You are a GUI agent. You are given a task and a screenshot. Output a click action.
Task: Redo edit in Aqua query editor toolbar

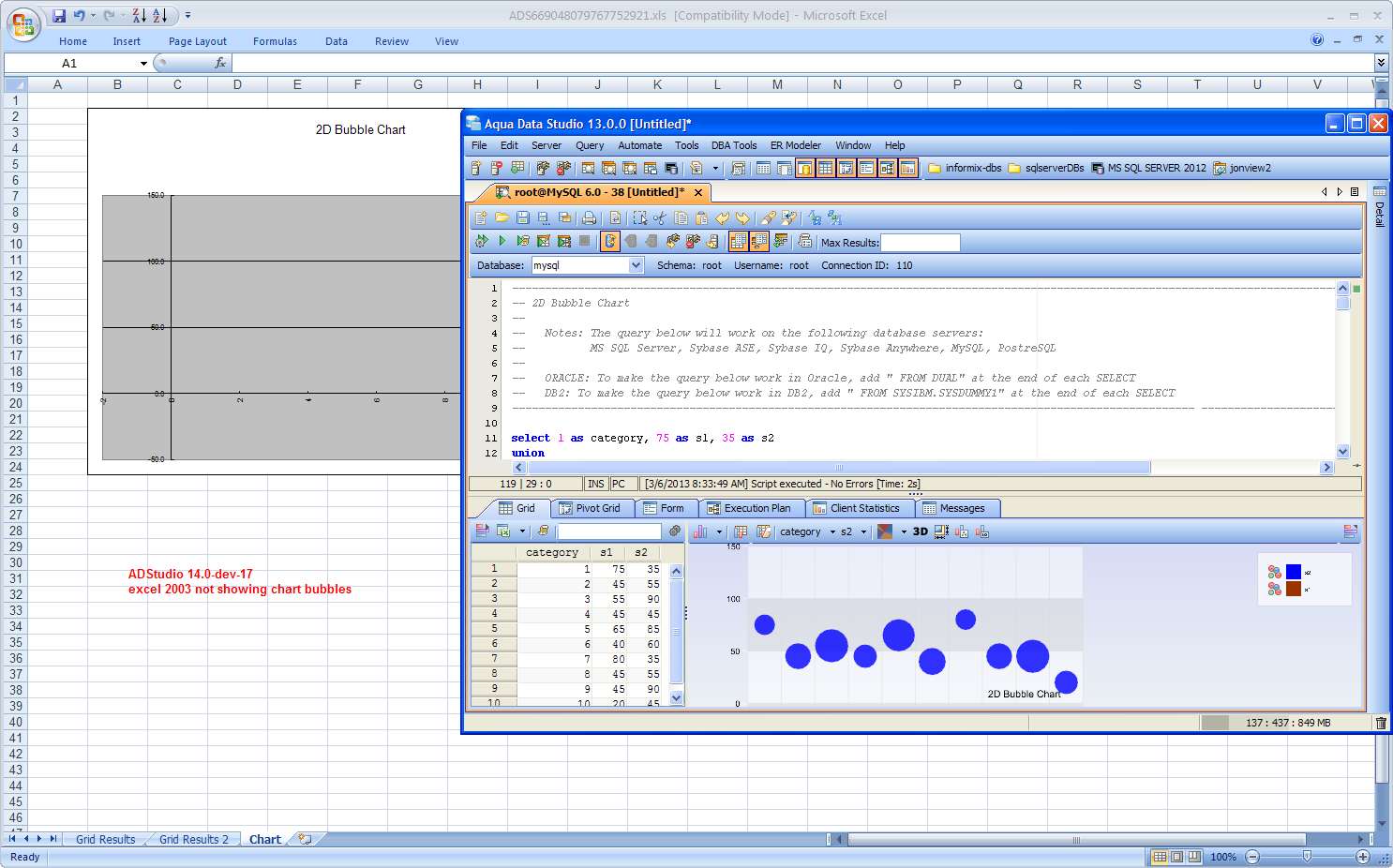coord(743,217)
